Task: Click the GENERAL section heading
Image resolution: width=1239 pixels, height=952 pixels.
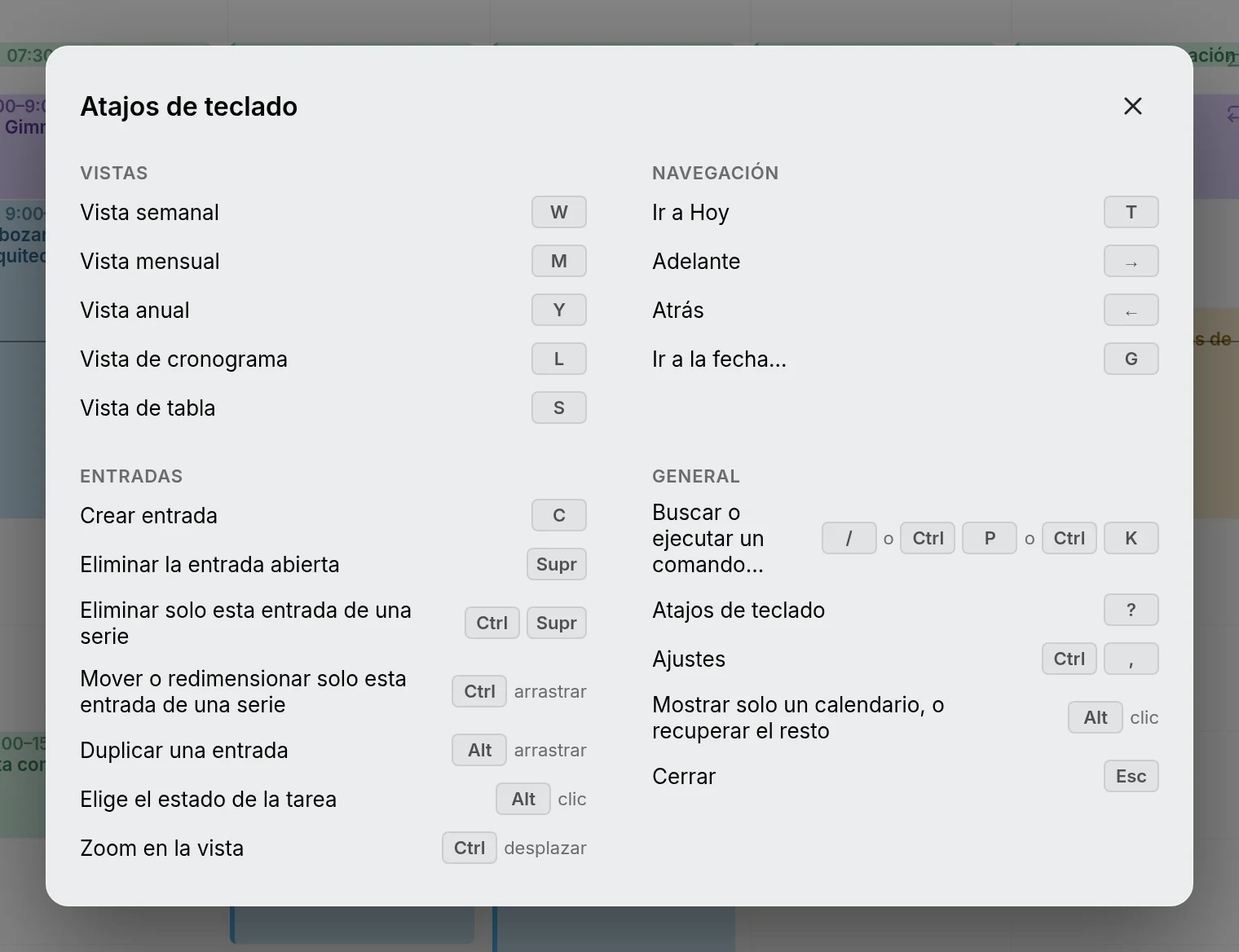Action: pos(696,476)
